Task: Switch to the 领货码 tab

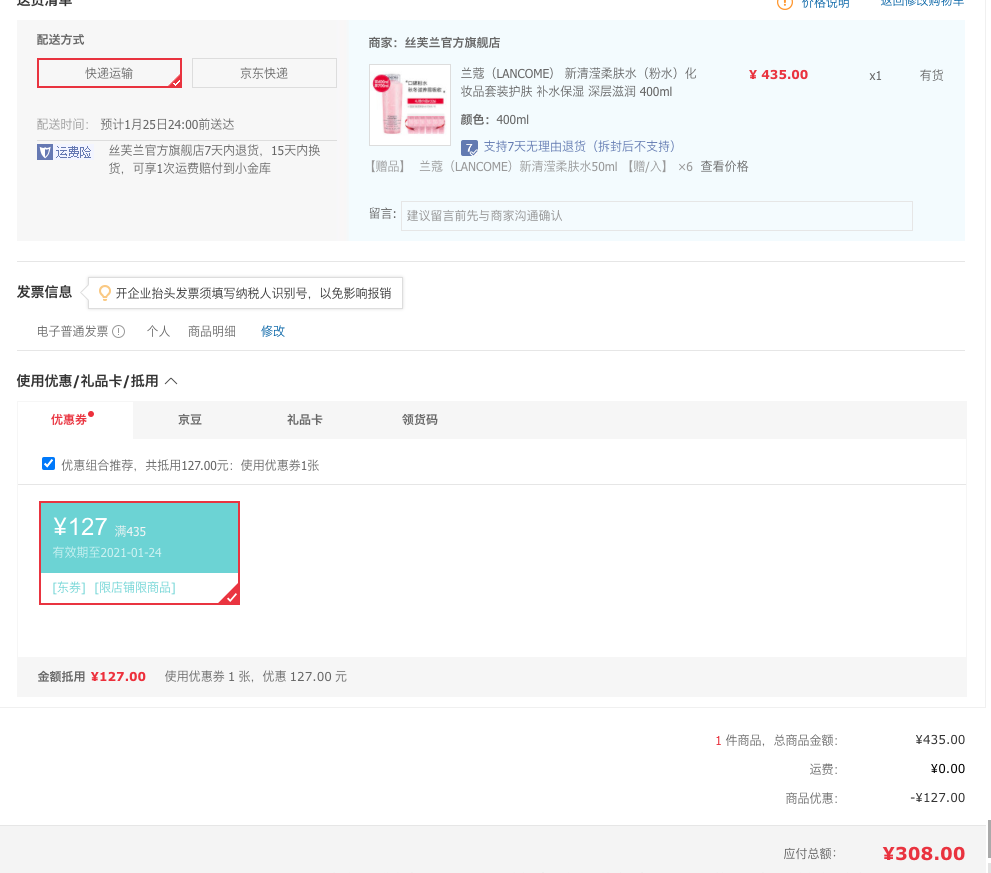Action: pos(420,420)
